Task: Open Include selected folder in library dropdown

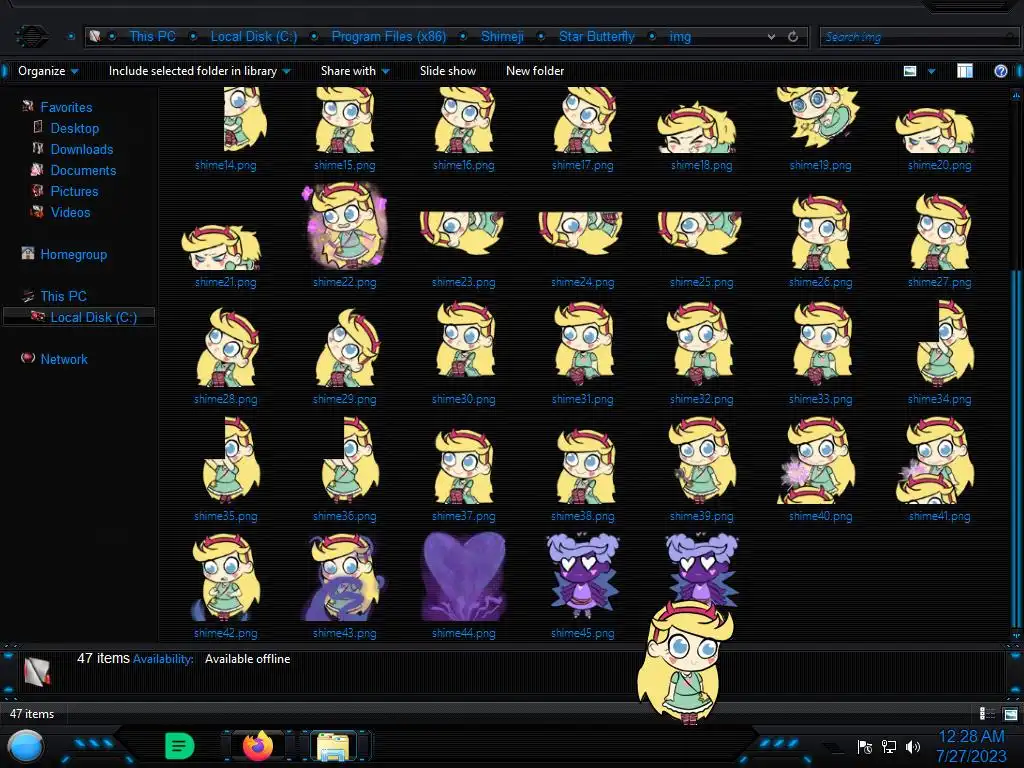Action: (x=199, y=71)
